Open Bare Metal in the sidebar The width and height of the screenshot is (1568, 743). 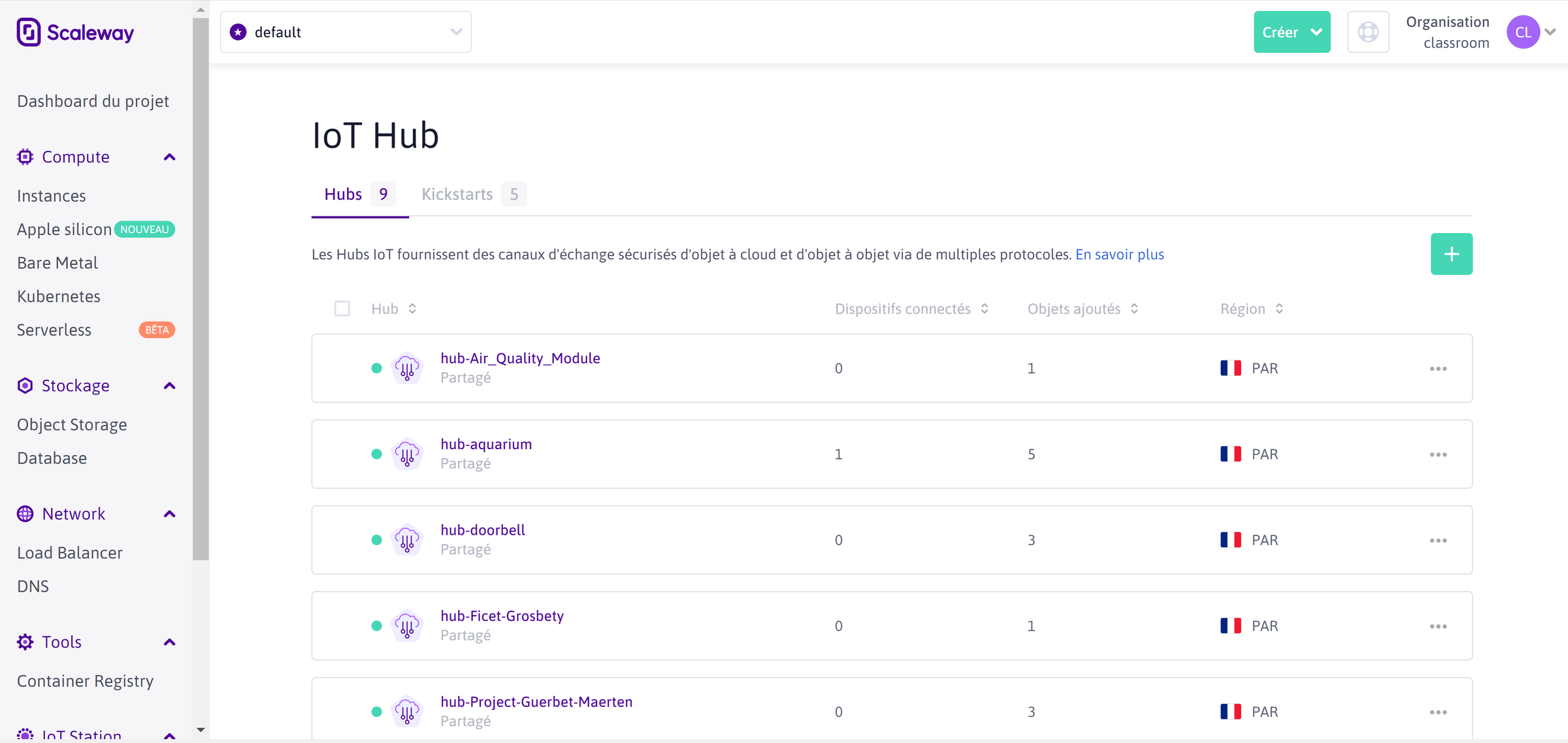[x=57, y=262]
